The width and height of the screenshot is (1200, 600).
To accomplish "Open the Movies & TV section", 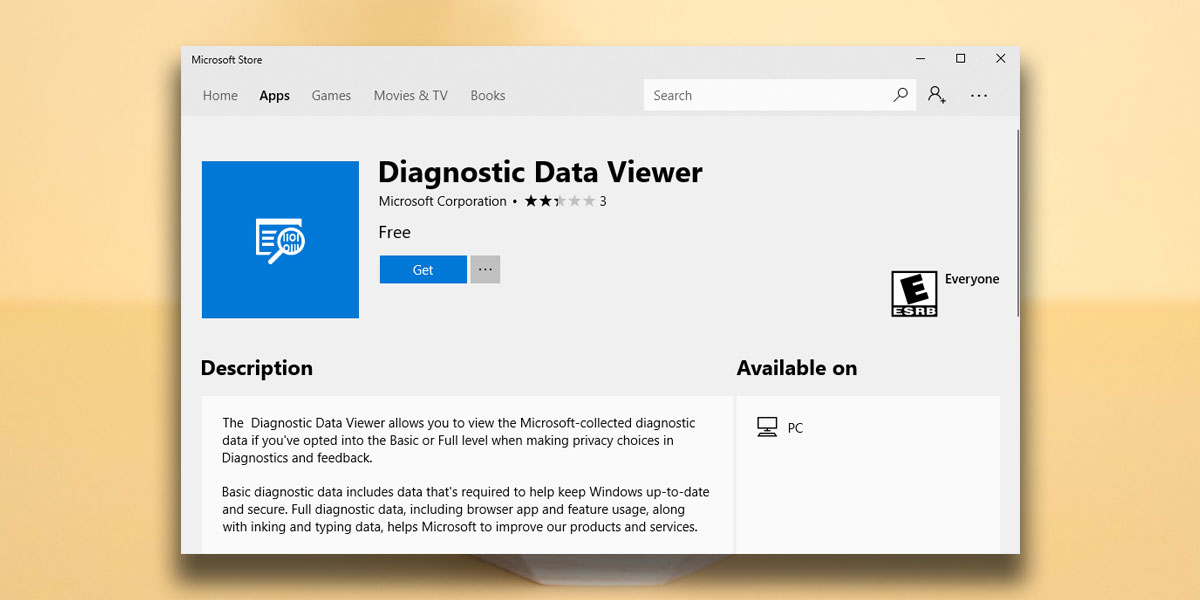I will coord(410,95).
